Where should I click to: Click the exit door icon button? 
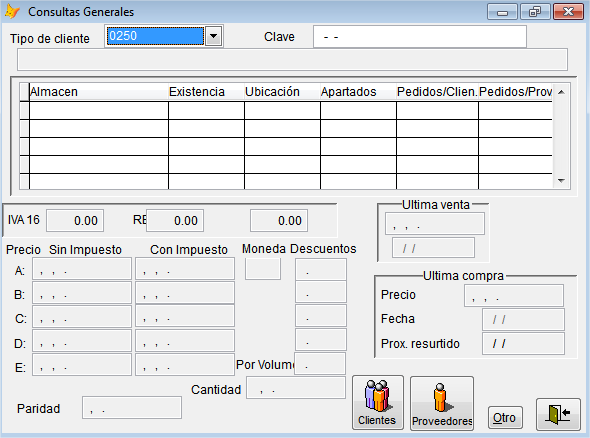558,414
